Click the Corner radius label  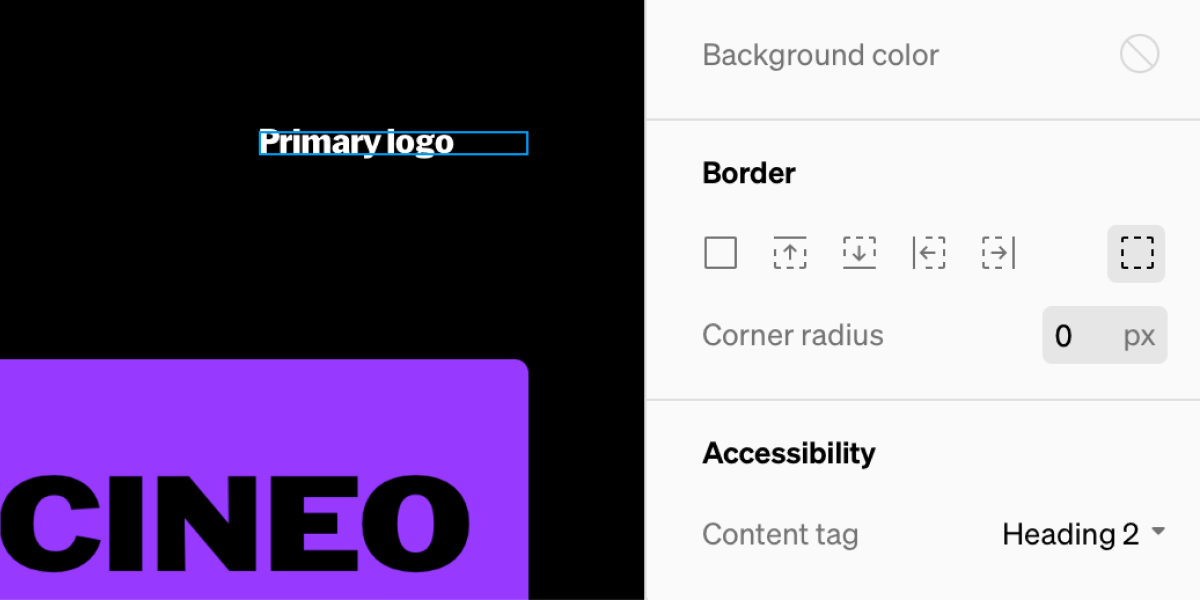click(x=793, y=335)
